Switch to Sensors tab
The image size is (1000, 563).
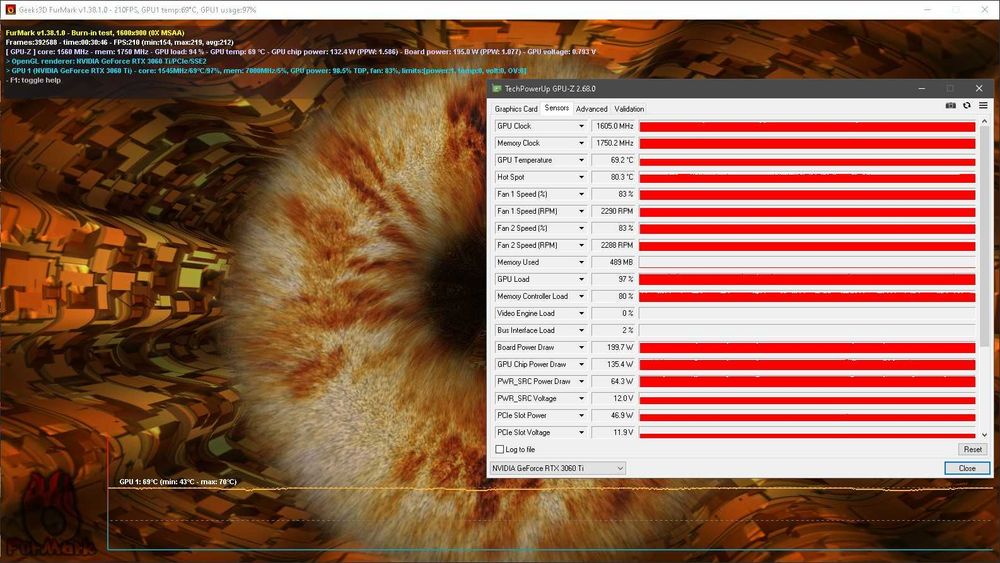pos(557,108)
